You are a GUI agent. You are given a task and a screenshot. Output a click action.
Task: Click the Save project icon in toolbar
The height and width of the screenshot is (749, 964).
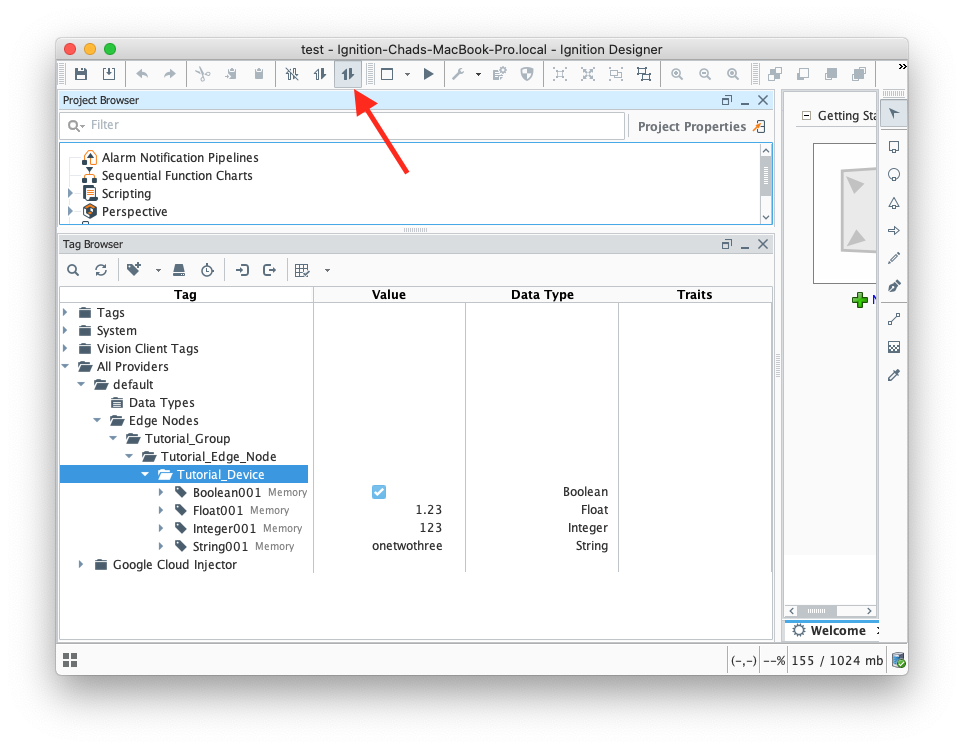81,74
